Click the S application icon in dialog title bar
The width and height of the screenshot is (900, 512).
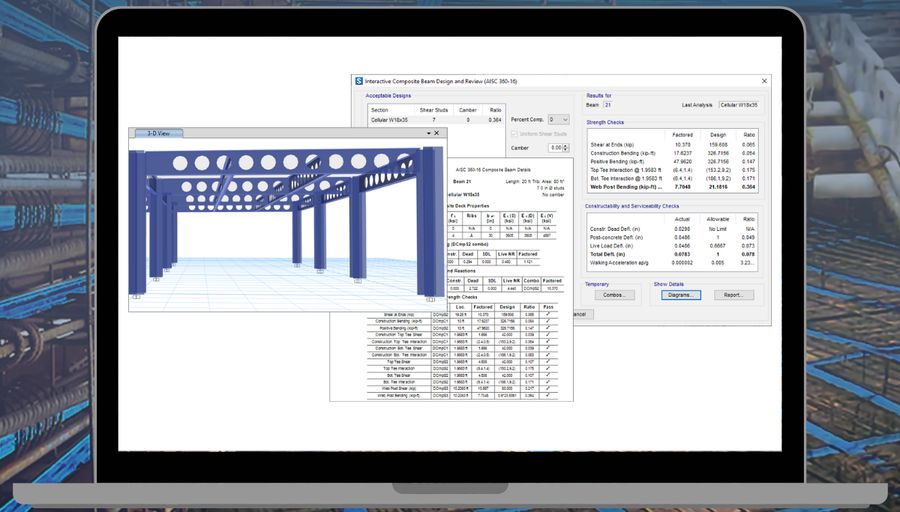pos(359,81)
